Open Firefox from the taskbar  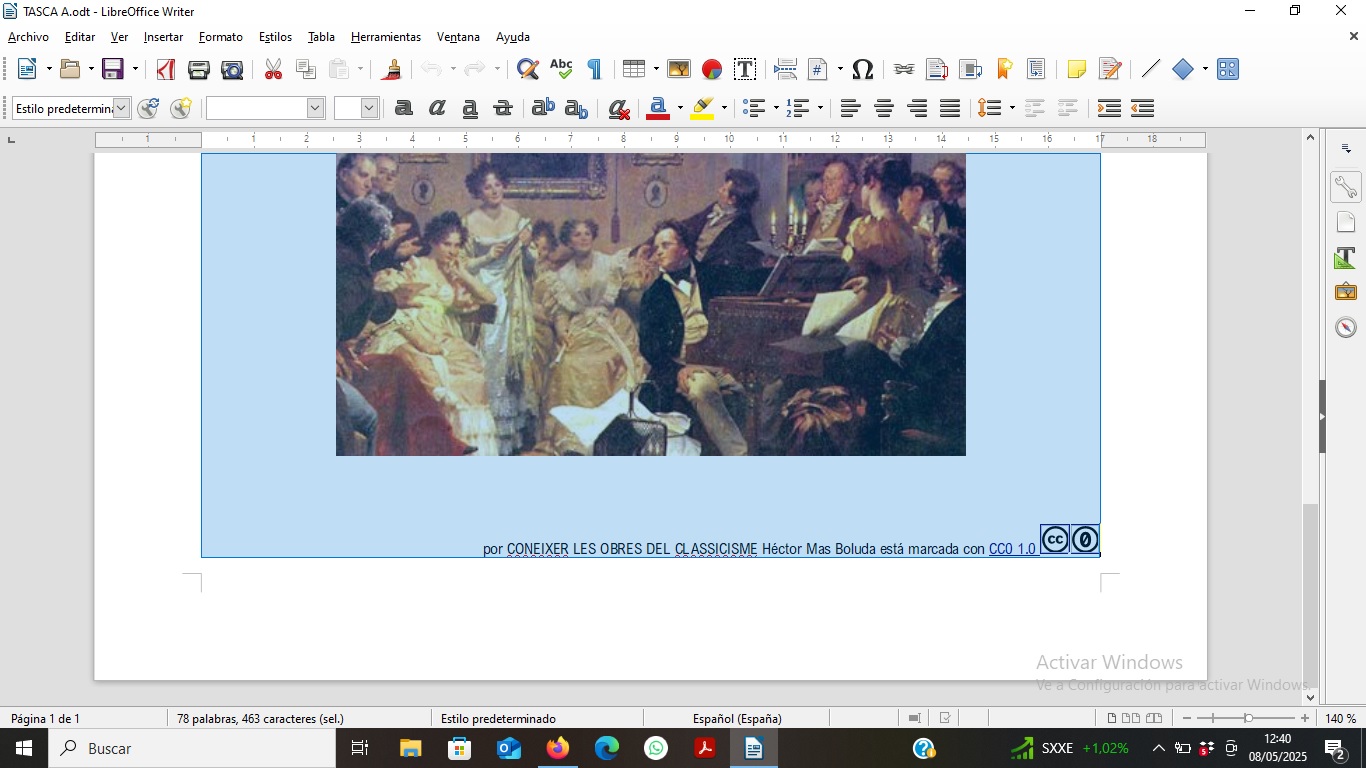click(x=558, y=748)
